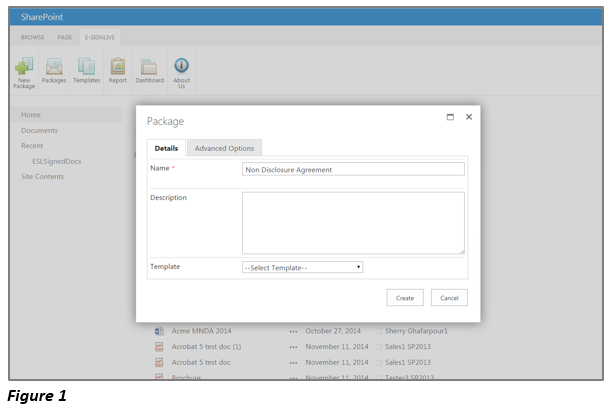Open the Select Template dropdown

click(x=302, y=267)
